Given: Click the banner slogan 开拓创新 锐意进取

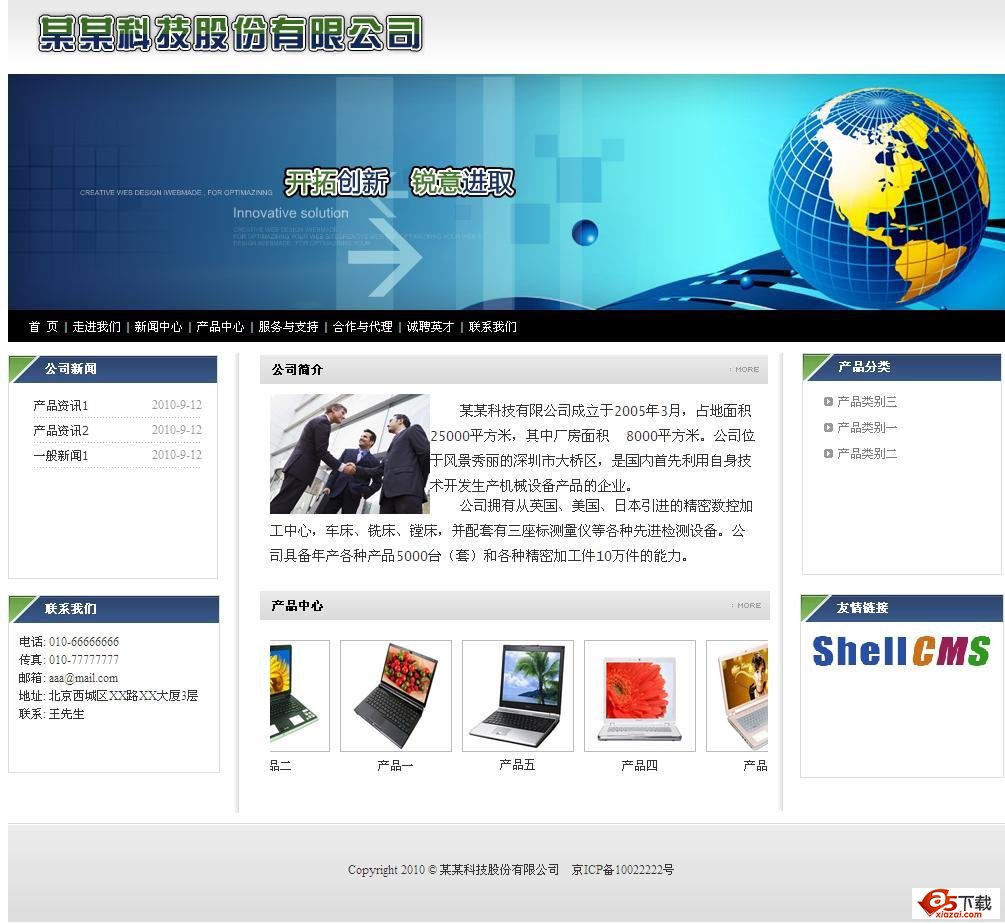Looking at the screenshot, I should coord(399,182).
